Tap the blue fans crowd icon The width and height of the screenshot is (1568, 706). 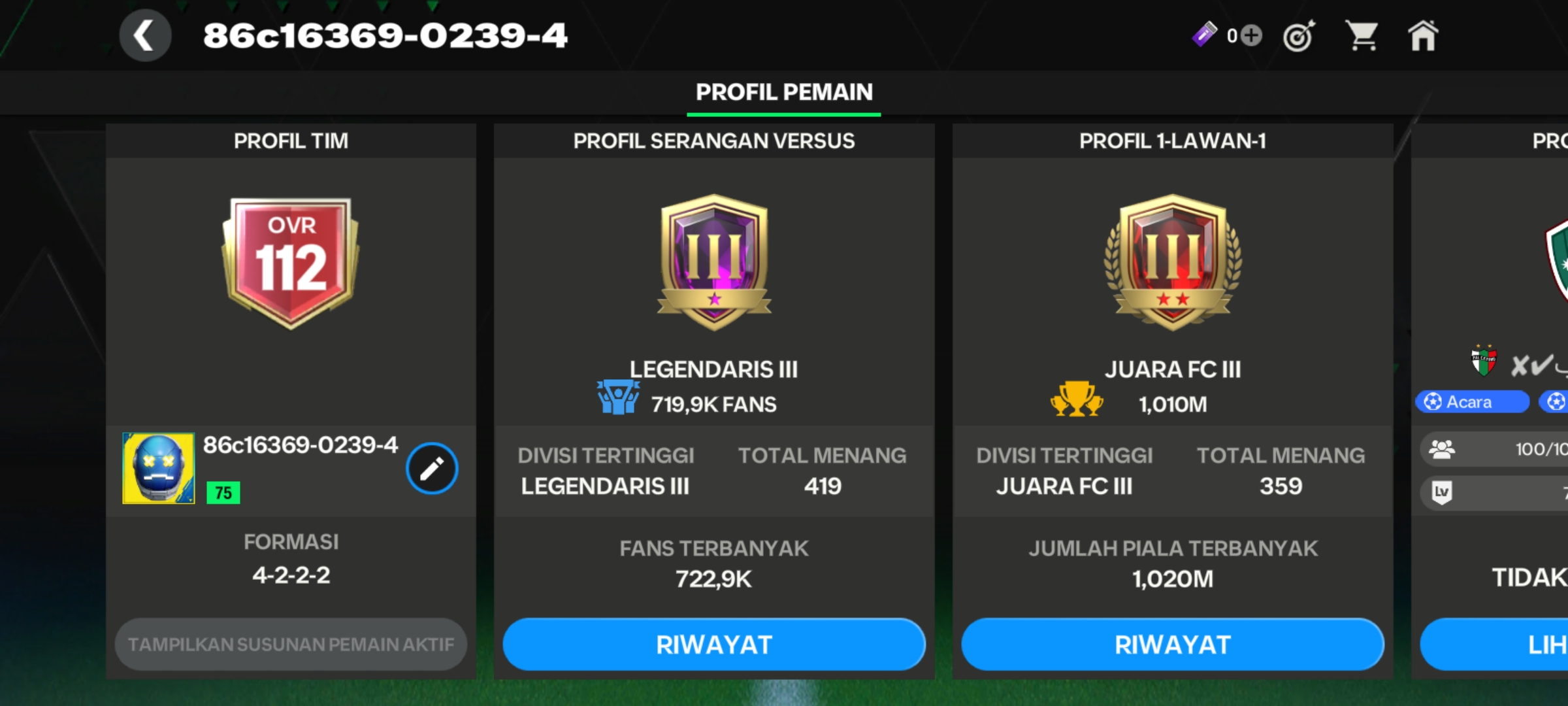point(617,397)
